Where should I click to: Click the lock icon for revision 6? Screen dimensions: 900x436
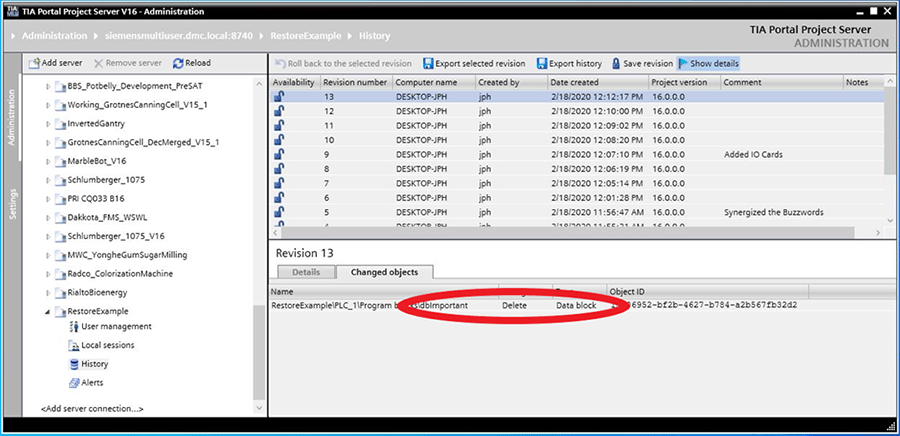point(279,197)
